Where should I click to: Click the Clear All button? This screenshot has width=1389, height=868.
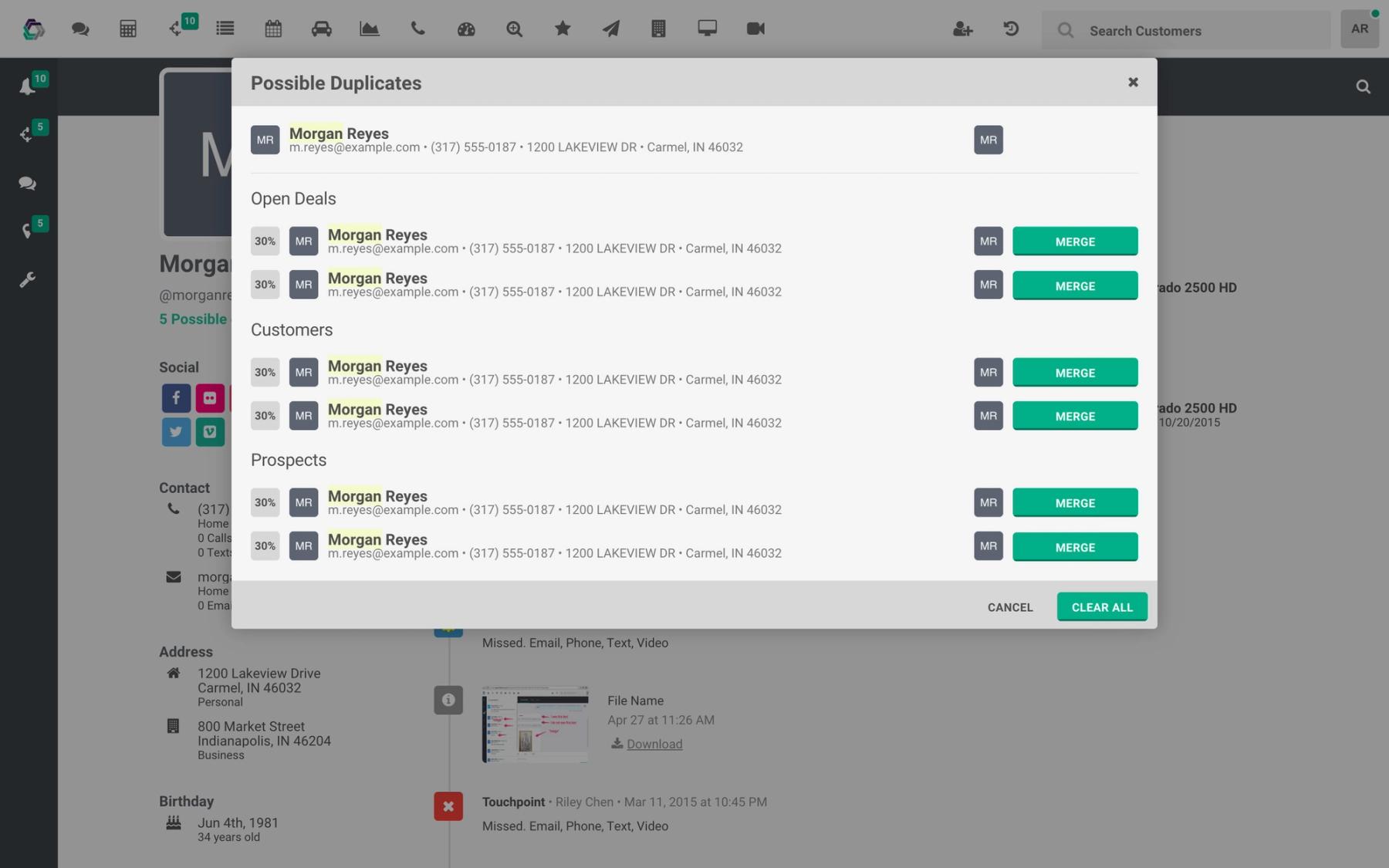[x=1102, y=607]
